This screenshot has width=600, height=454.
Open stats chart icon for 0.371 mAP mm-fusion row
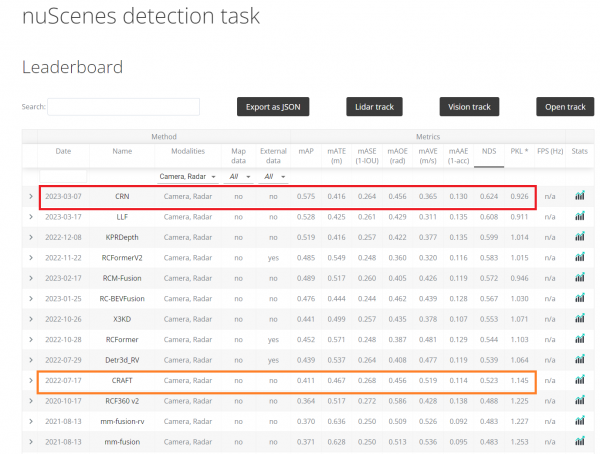point(580,441)
